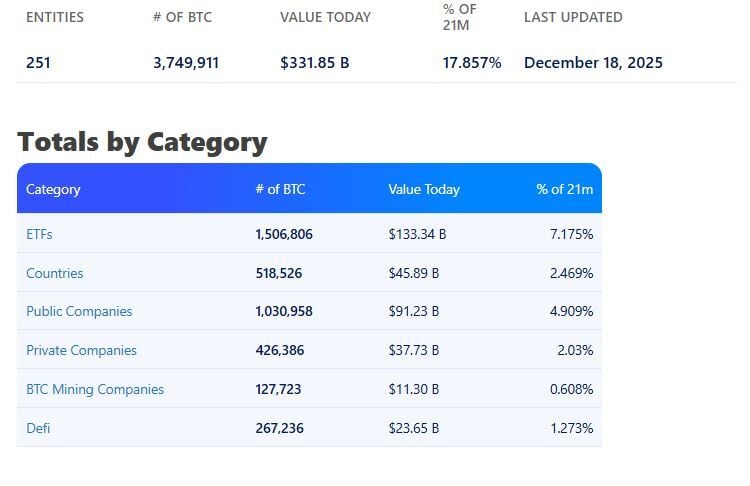This screenshot has height=486, width=750.
Task: Click the 251 entities count
Action: [38, 62]
